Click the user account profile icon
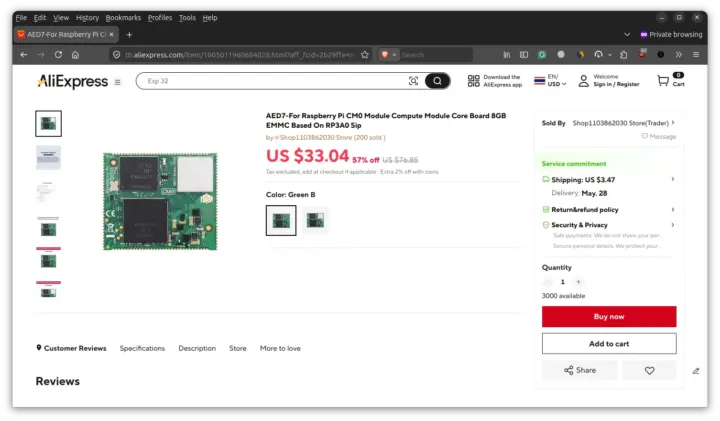The image size is (720, 421). click(583, 81)
